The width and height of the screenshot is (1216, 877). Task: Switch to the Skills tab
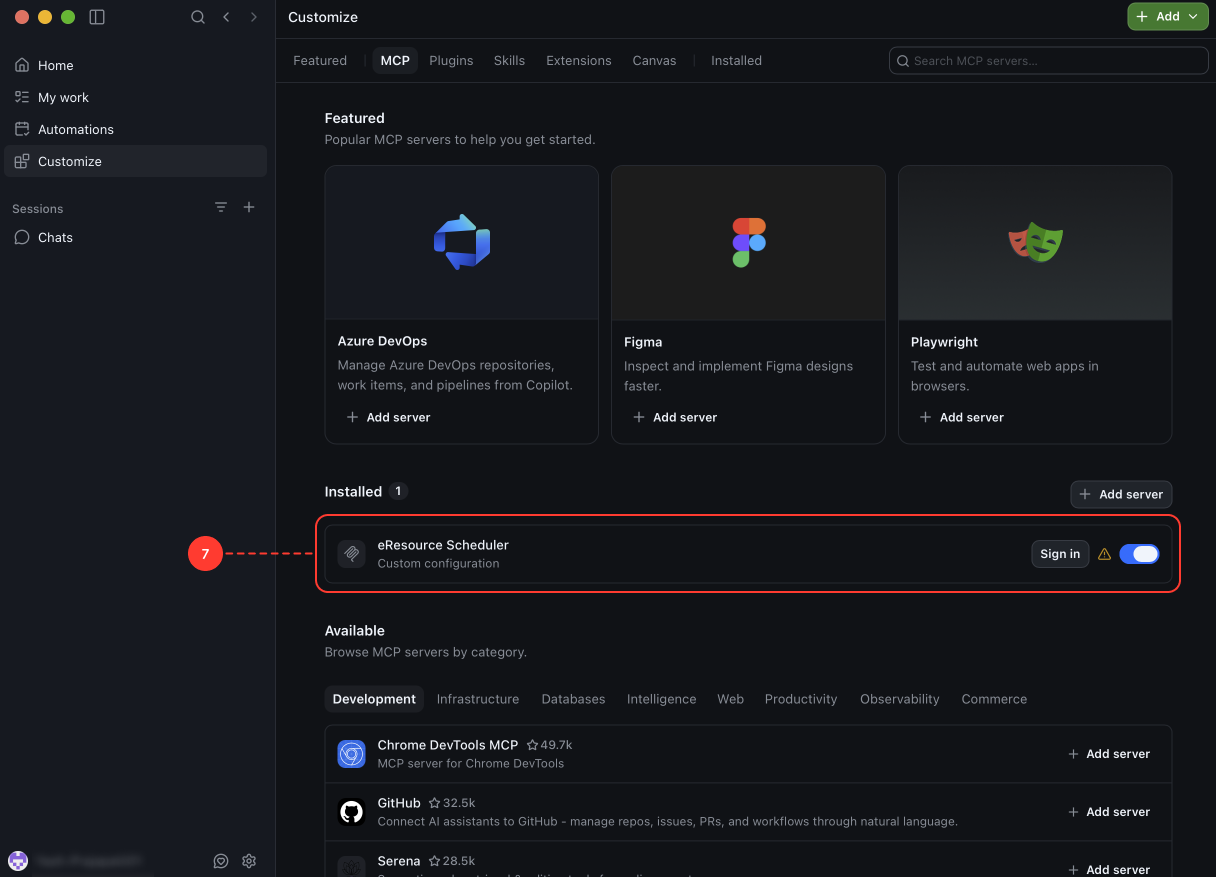click(509, 60)
